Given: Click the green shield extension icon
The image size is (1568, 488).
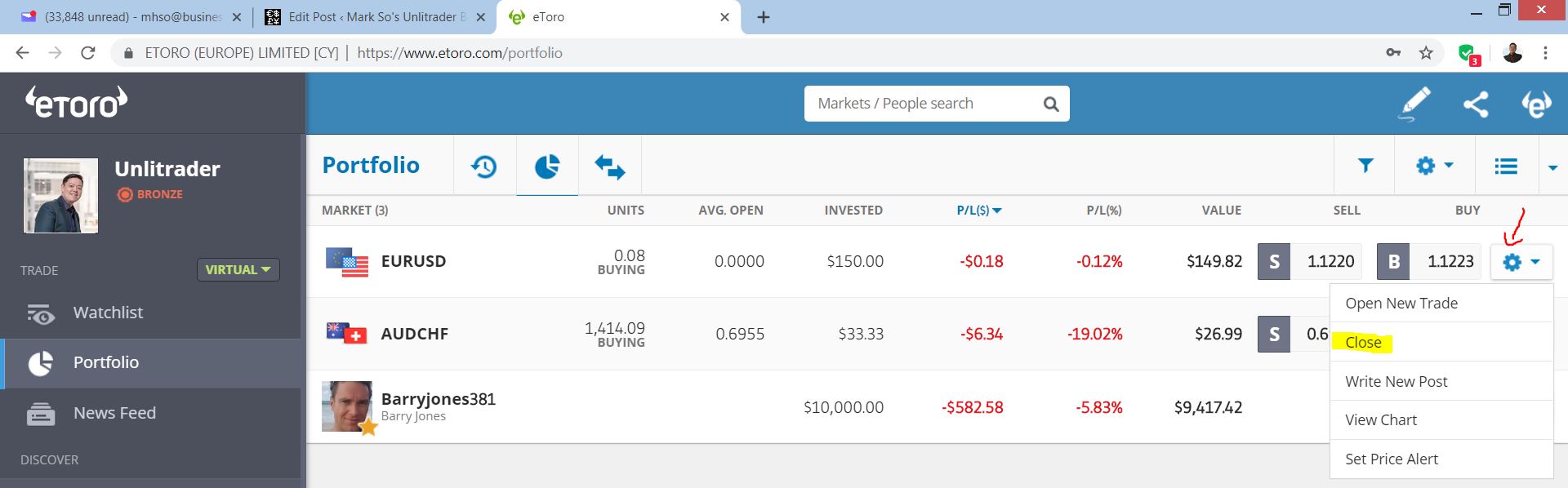Looking at the screenshot, I should coord(1468,54).
